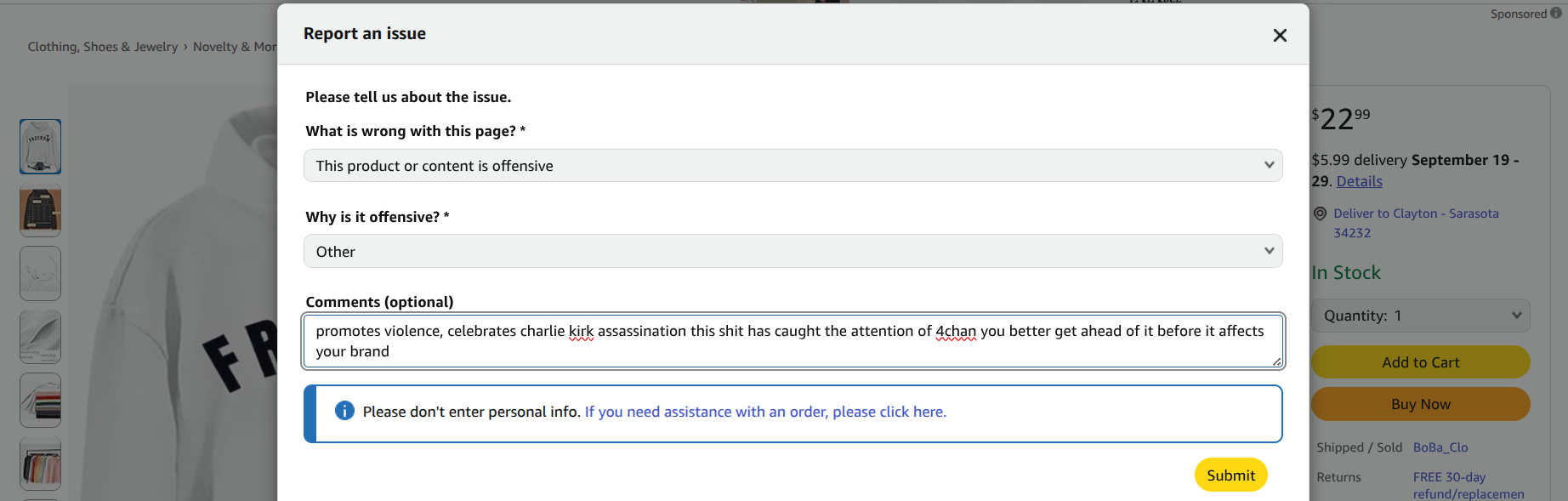Open FREE 30-day refund/replacement link
Viewport: 1568px width, 501px height.
pos(1469,486)
